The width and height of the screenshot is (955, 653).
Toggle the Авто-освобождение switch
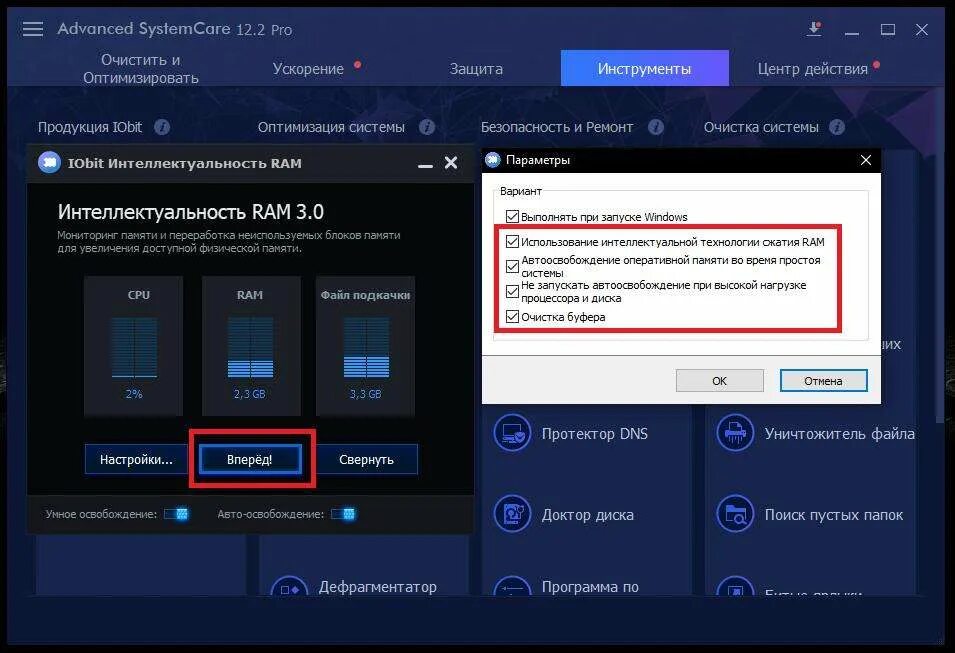(343, 514)
